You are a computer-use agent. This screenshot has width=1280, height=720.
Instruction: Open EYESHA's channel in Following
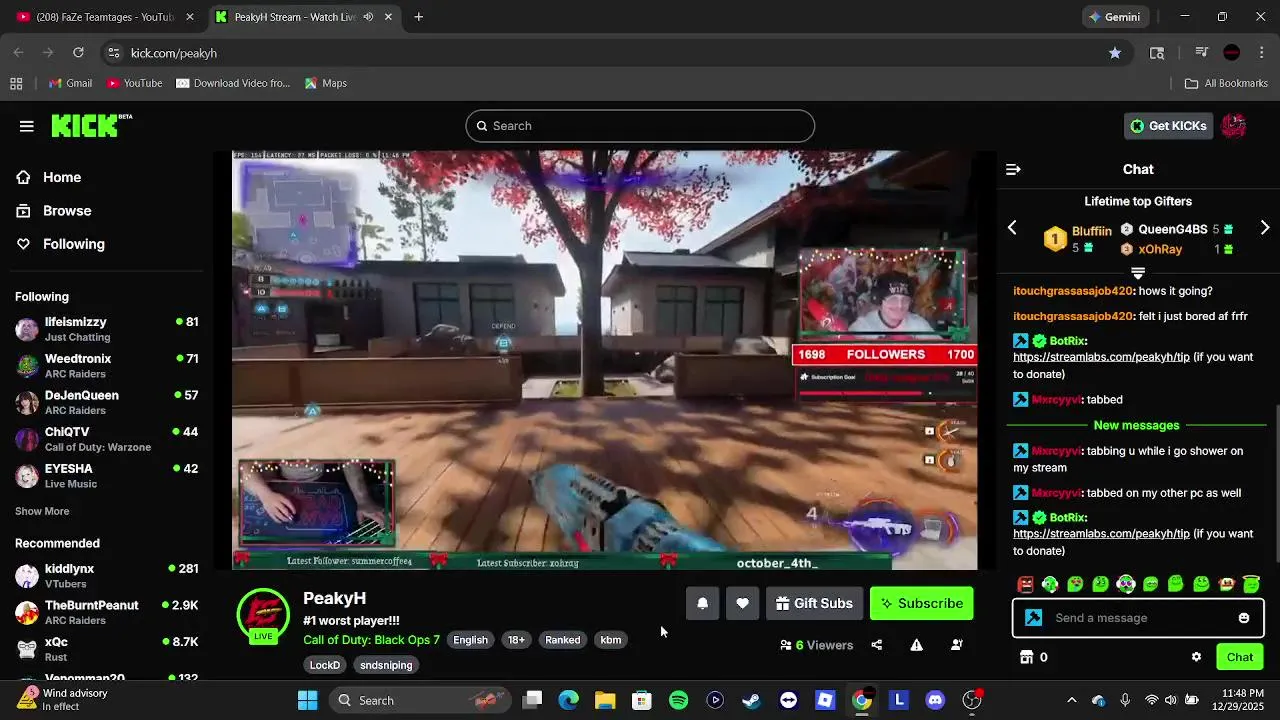click(107, 475)
